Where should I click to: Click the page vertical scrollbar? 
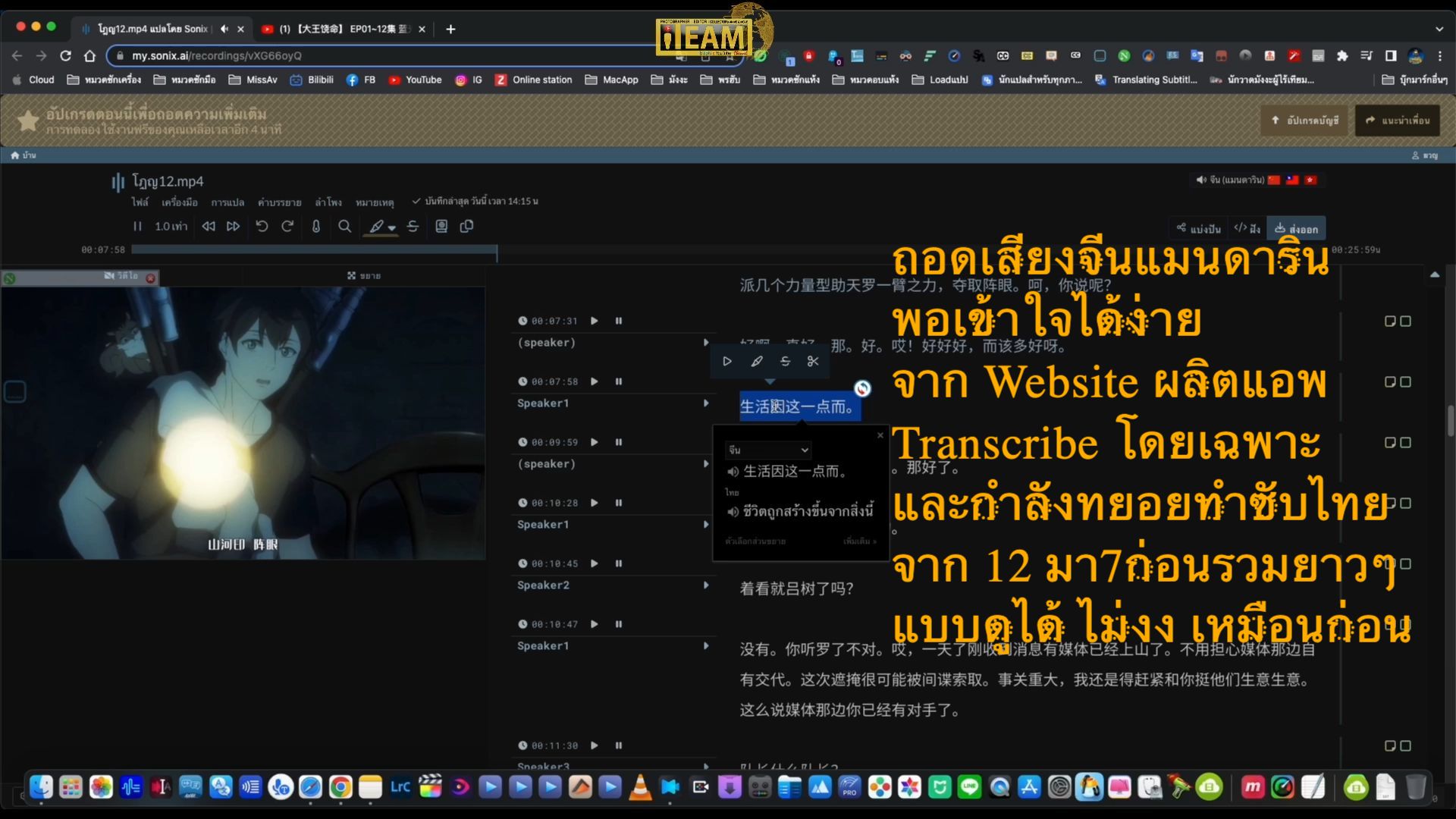(x=1451, y=421)
